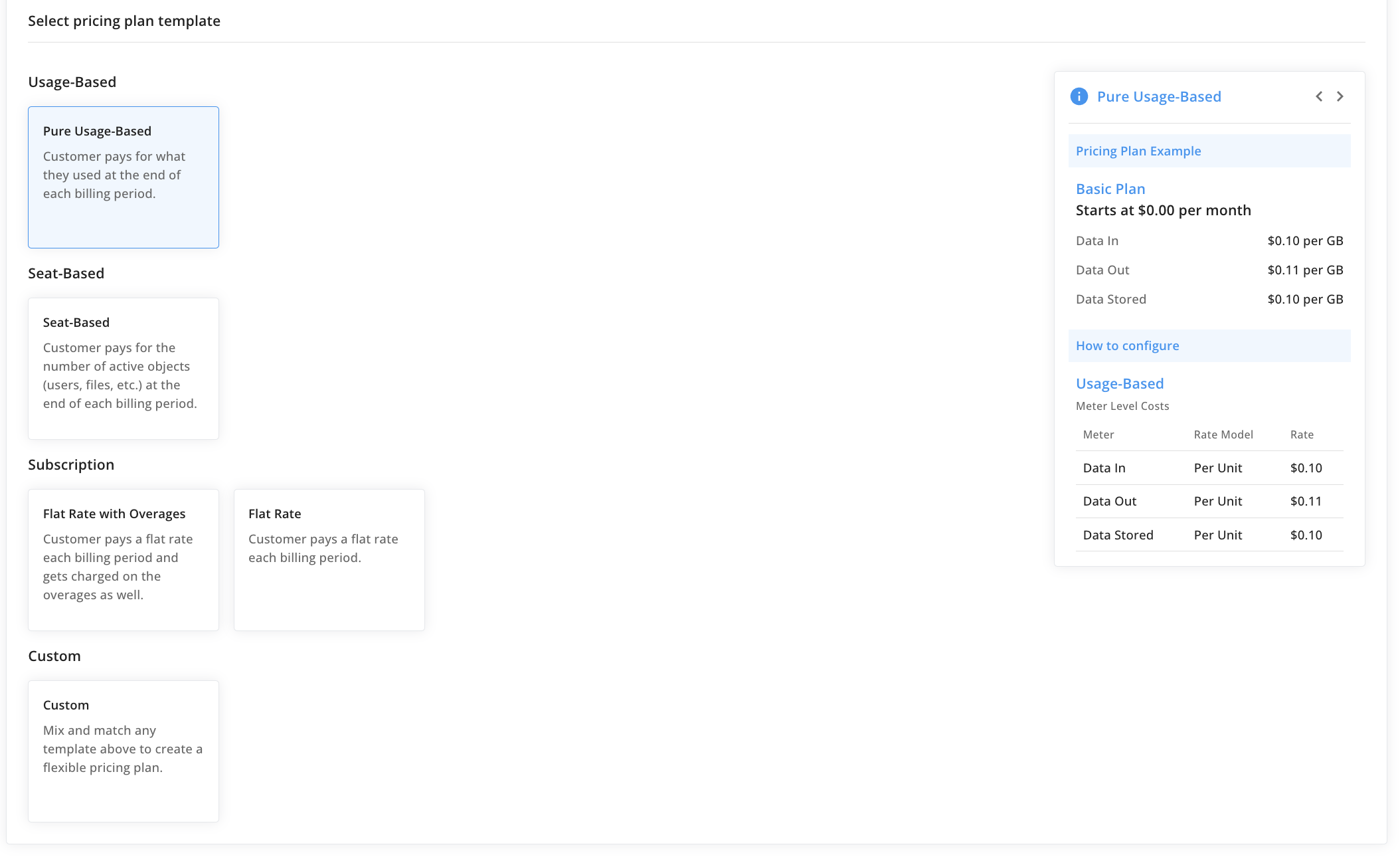Click the Meter column header
This screenshot has height=861, width=1400.
coord(1098,435)
